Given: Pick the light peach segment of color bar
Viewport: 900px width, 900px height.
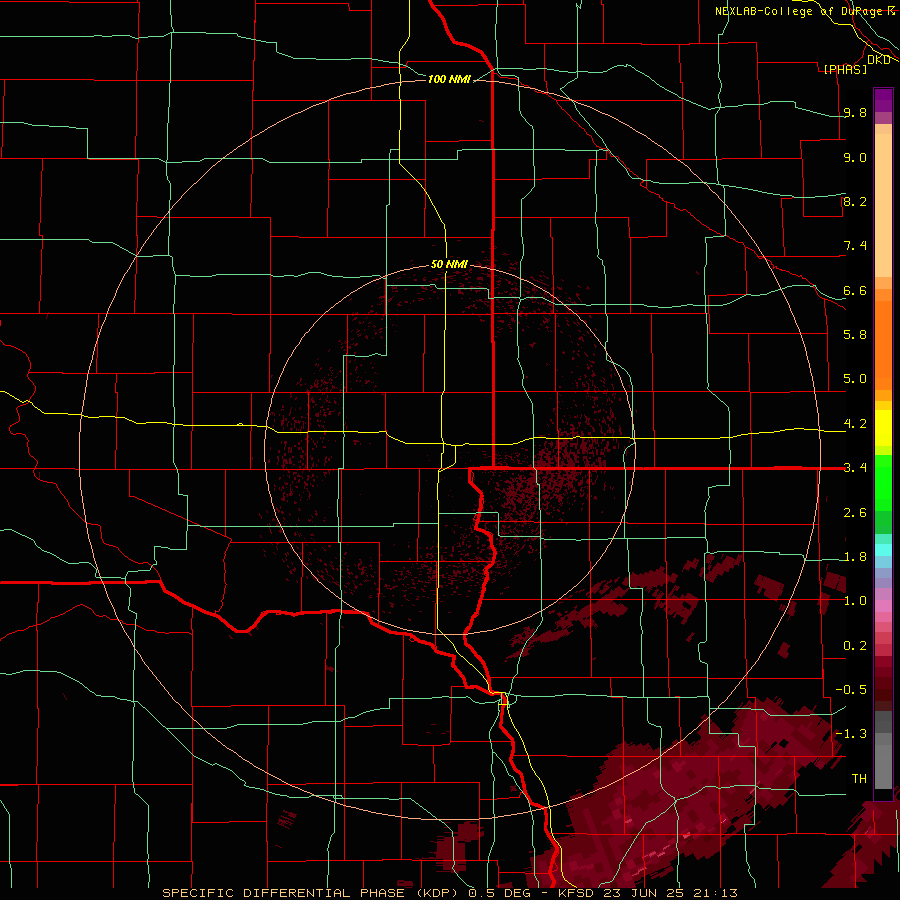Looking at the screenshot, I should click(x=883, y=205).
